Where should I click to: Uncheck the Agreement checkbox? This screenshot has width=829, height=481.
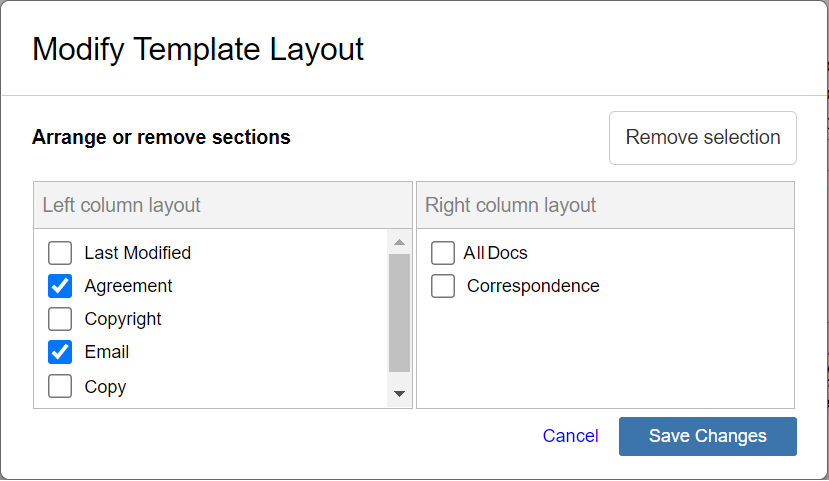[60, 286]
